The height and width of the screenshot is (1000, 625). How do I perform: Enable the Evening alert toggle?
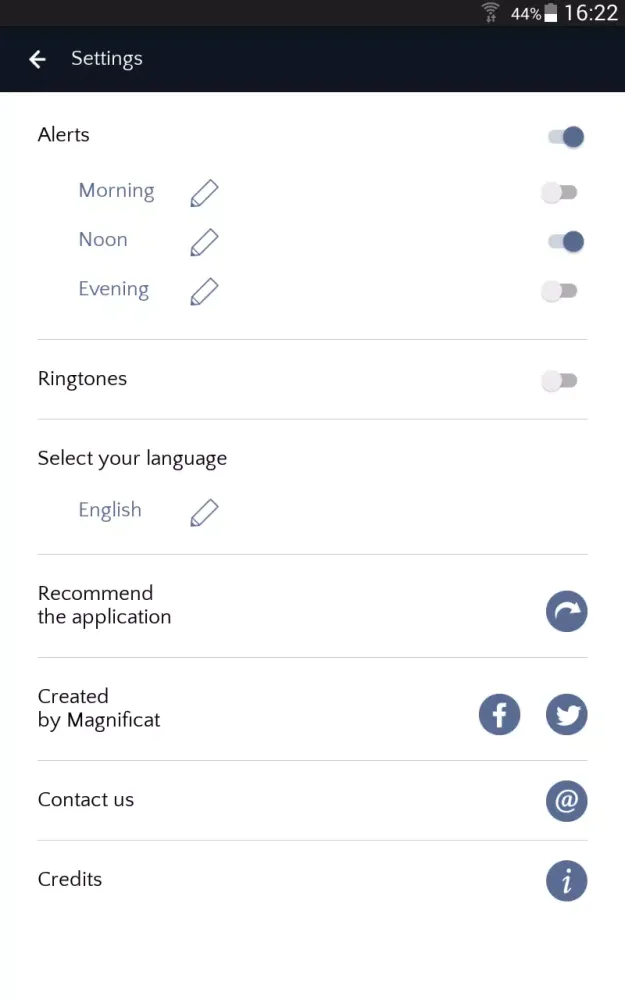(558, 291)
